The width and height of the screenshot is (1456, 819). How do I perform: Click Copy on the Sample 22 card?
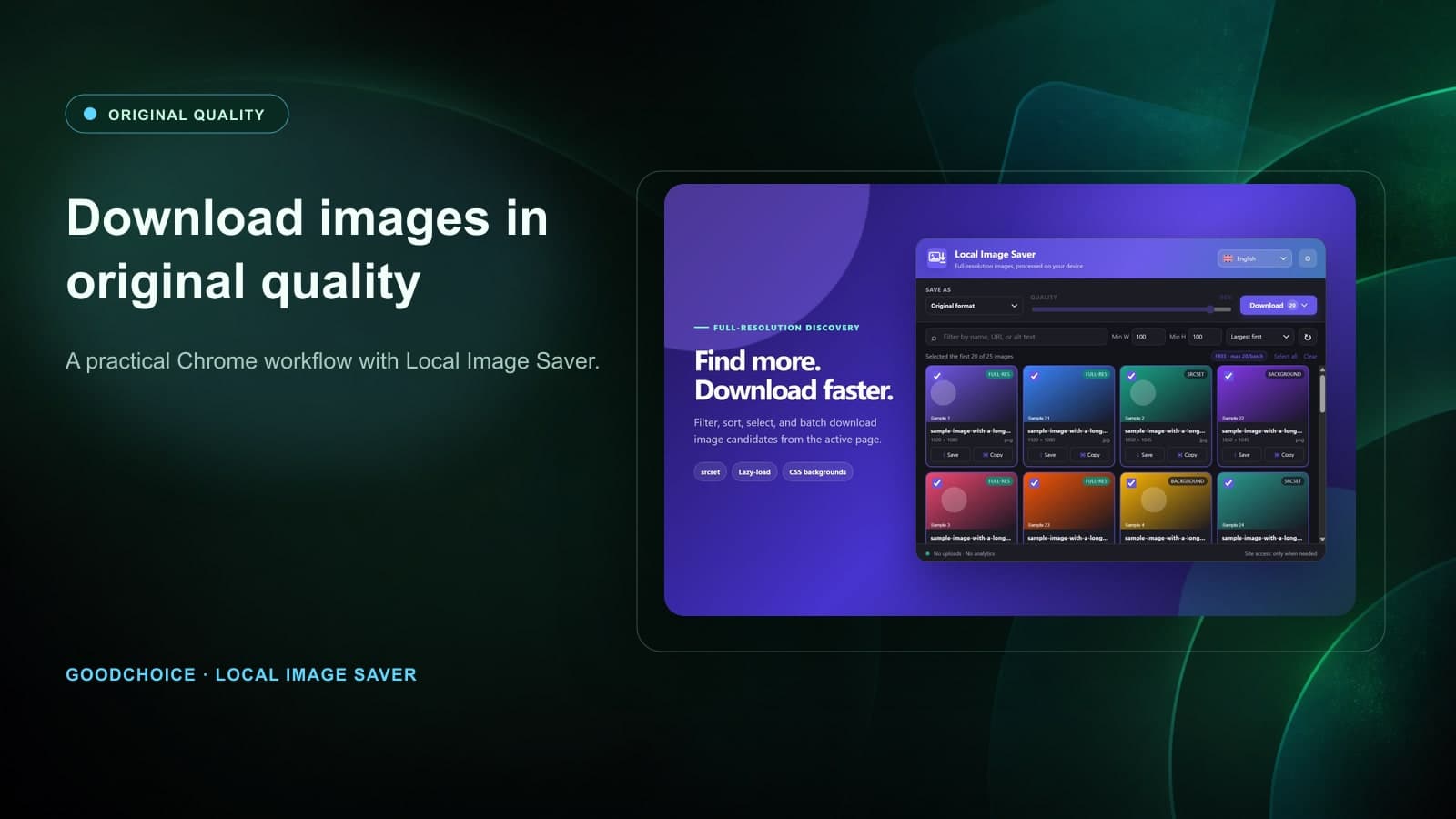click(1284, 455)
